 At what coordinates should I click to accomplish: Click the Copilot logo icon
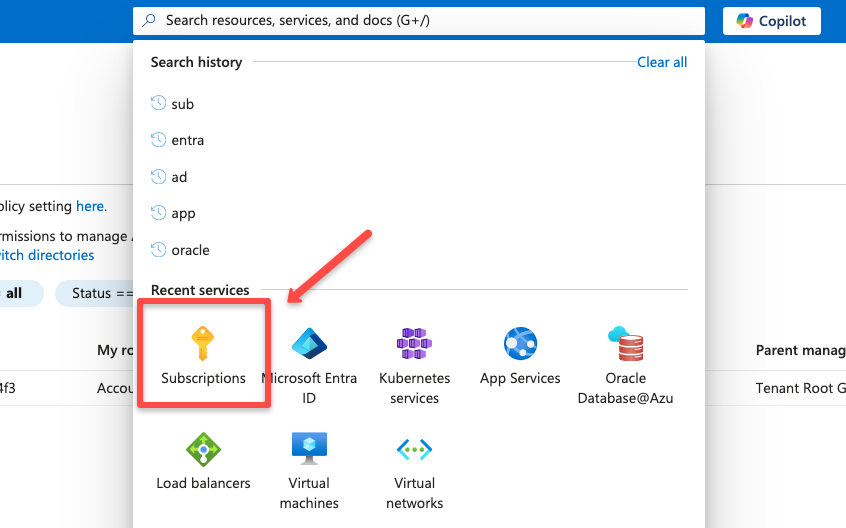pos(745,20)
